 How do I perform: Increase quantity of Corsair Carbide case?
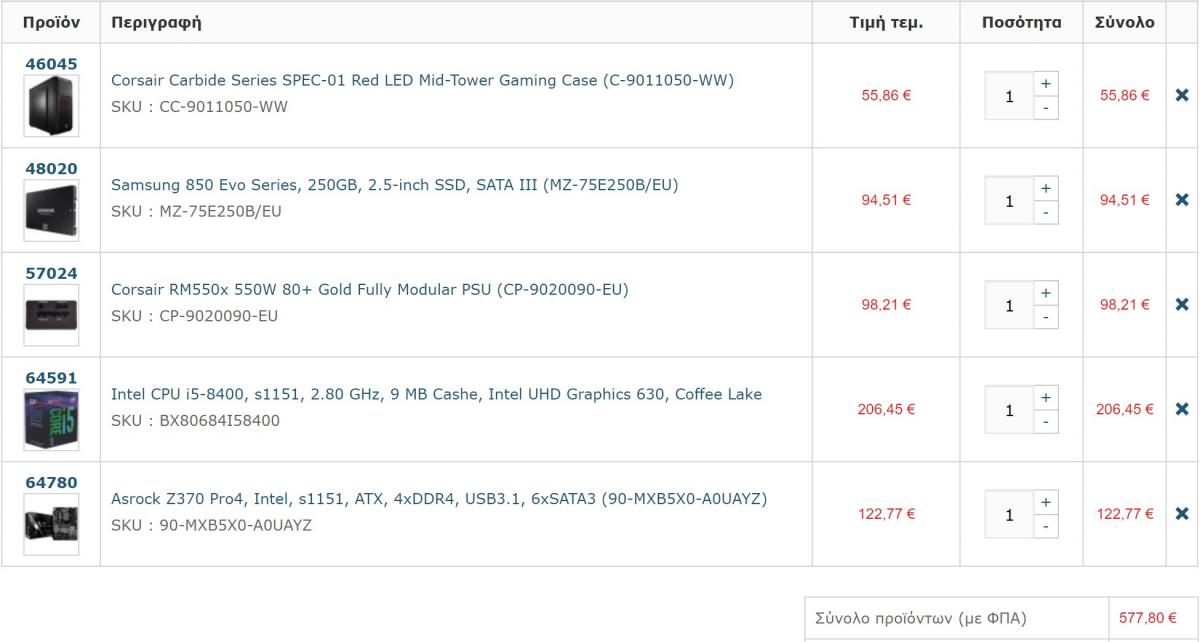[x=1046, y=84]
